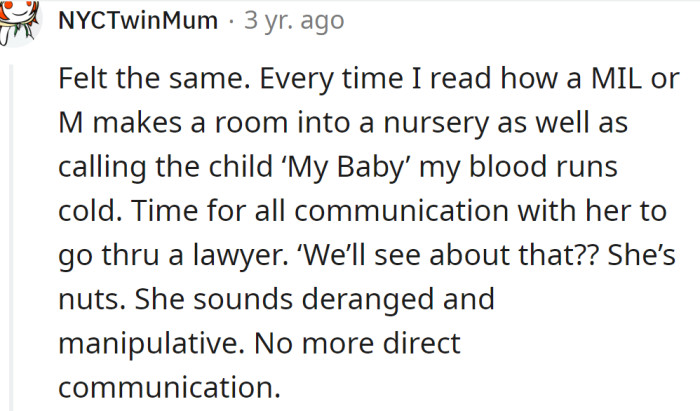Open NYCTwinMum's user profile link

(138, 21)
